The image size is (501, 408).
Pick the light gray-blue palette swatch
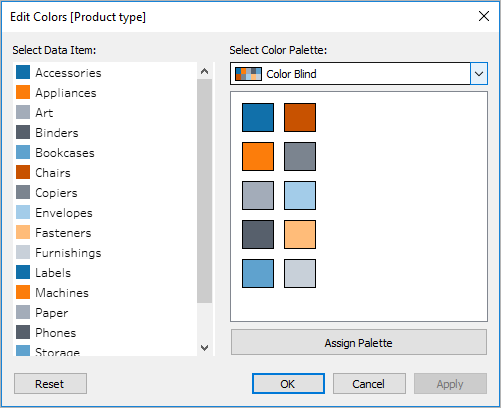(x=258, y=195)
